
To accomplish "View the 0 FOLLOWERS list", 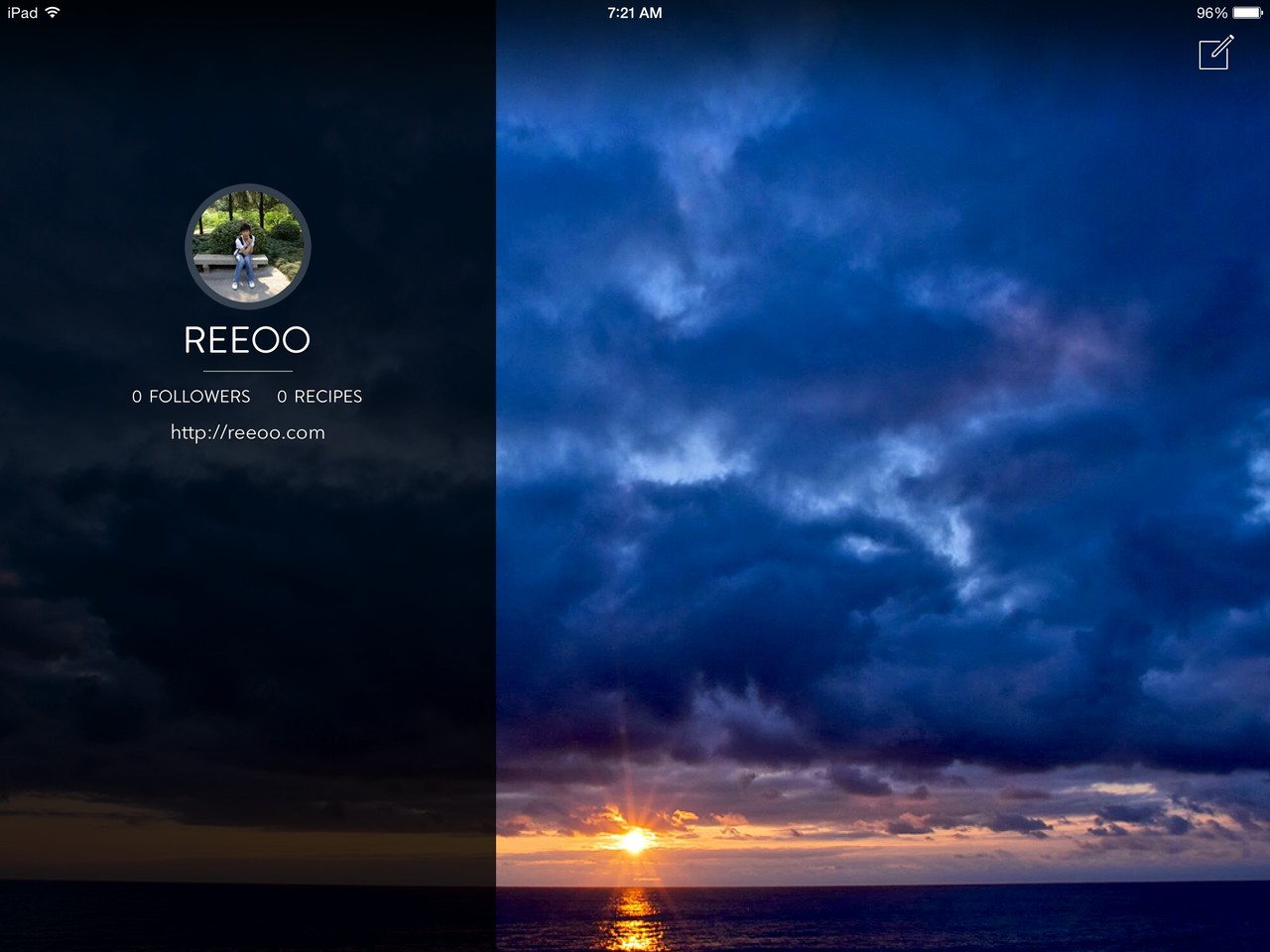I will click(191, 396).
